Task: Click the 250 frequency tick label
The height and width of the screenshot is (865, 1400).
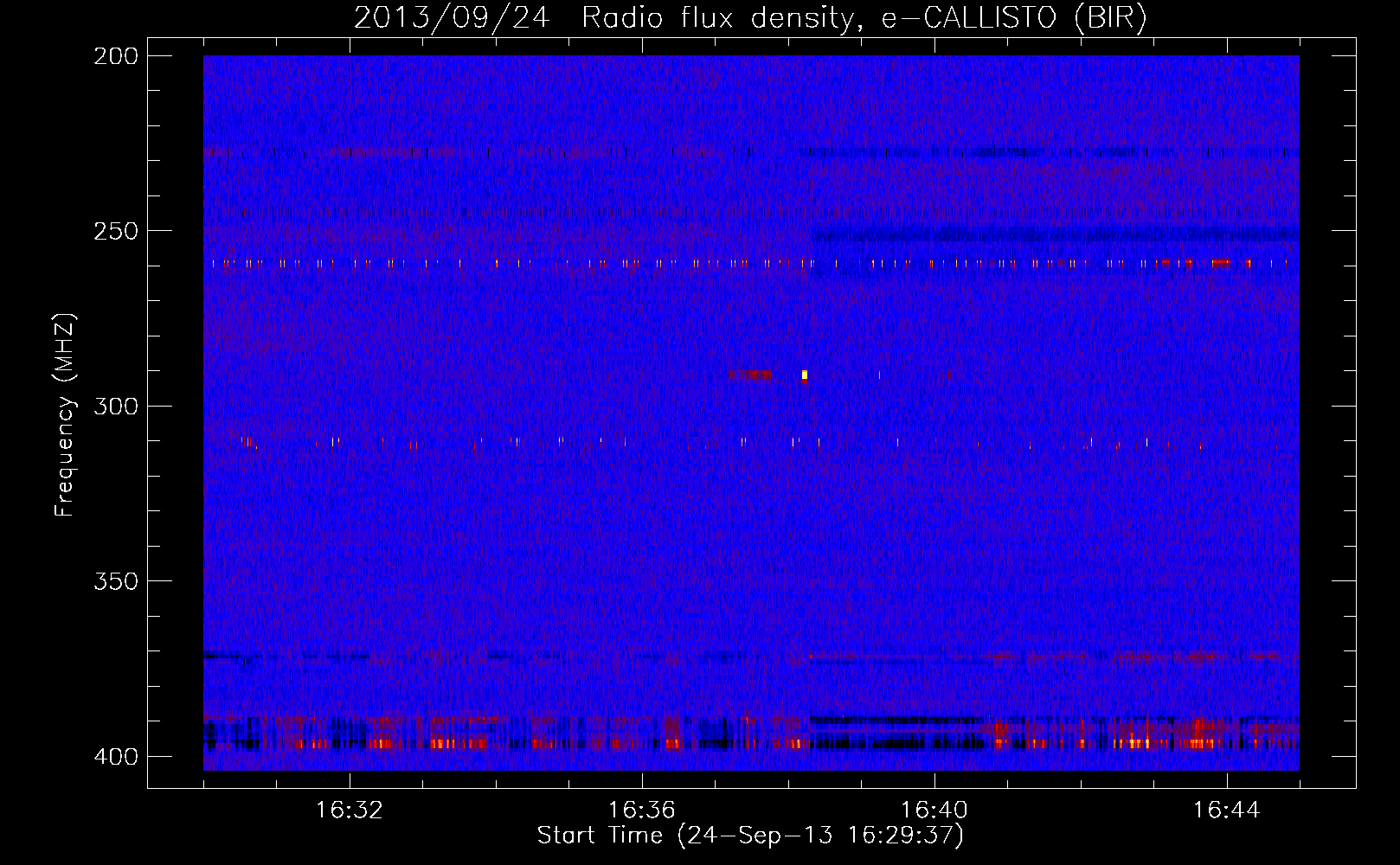Action: 116,231
